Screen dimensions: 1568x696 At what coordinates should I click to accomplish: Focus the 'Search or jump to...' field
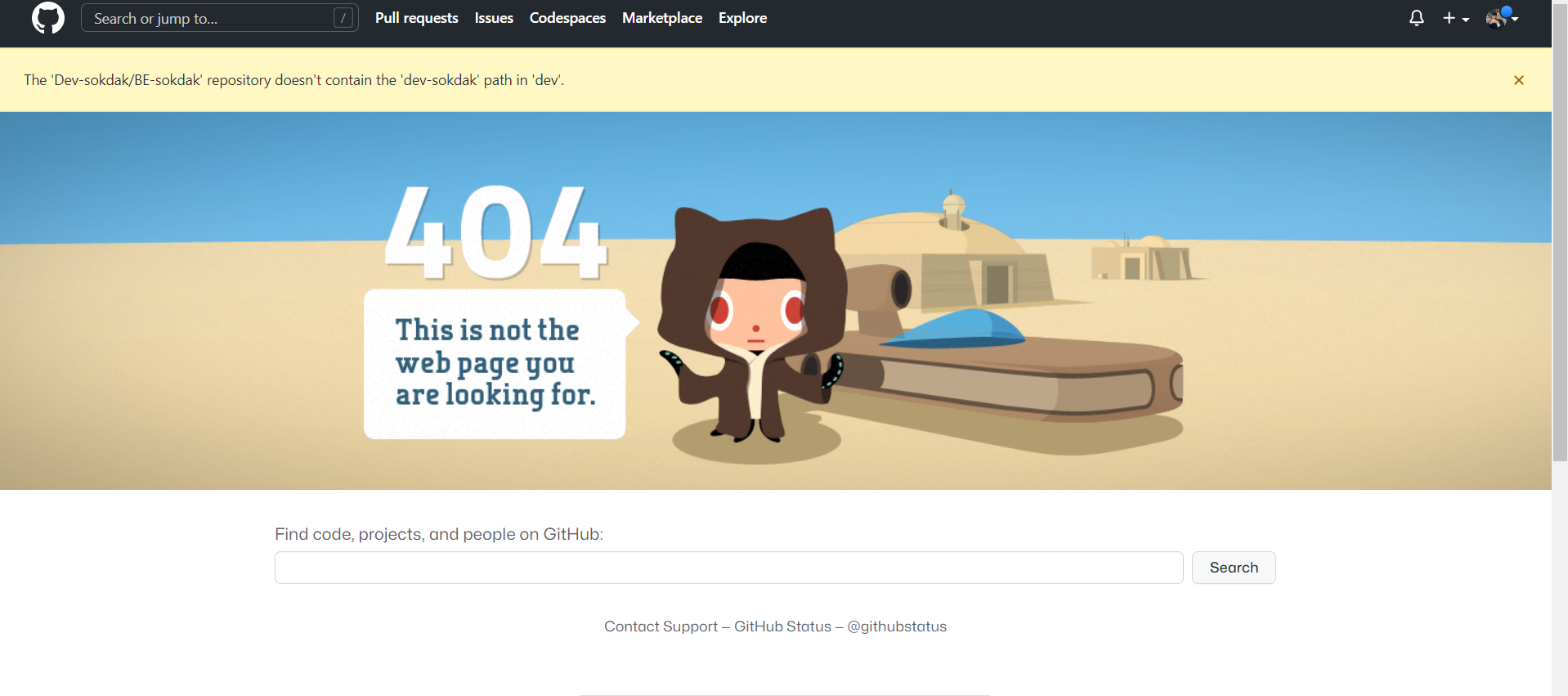[x=219, y=18]
